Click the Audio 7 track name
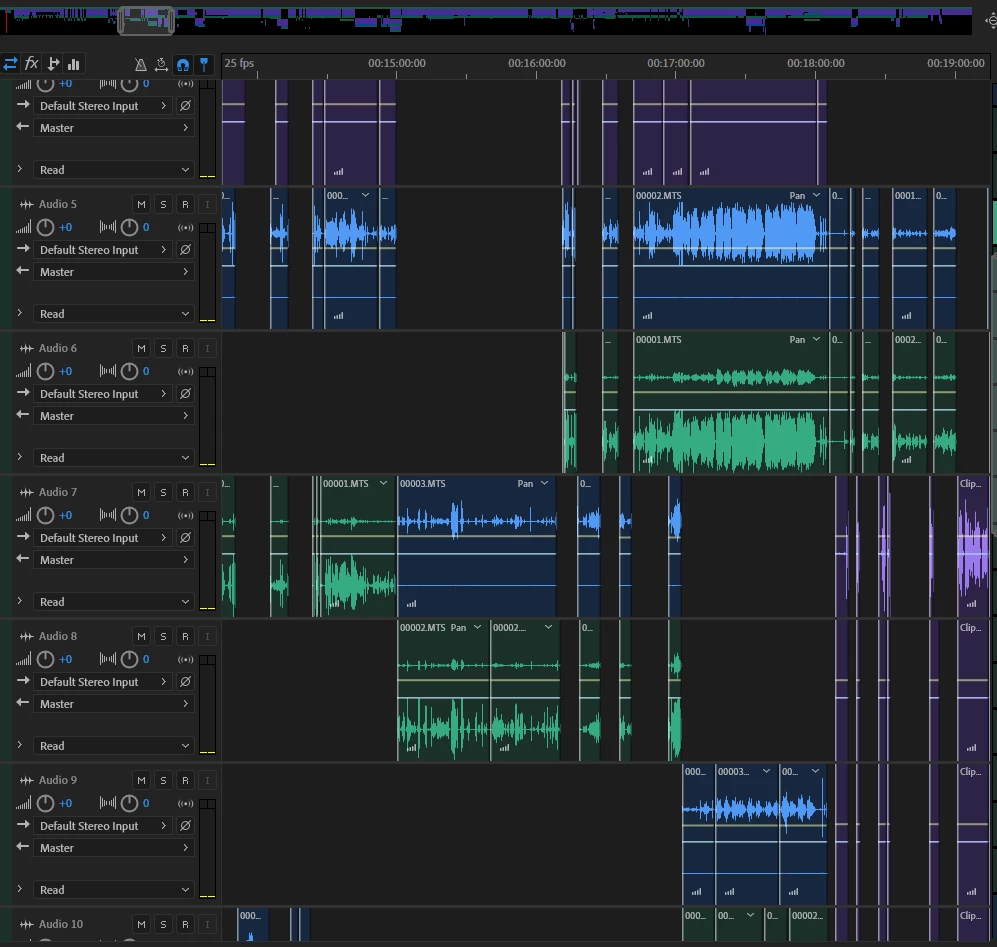 point(58,492)
